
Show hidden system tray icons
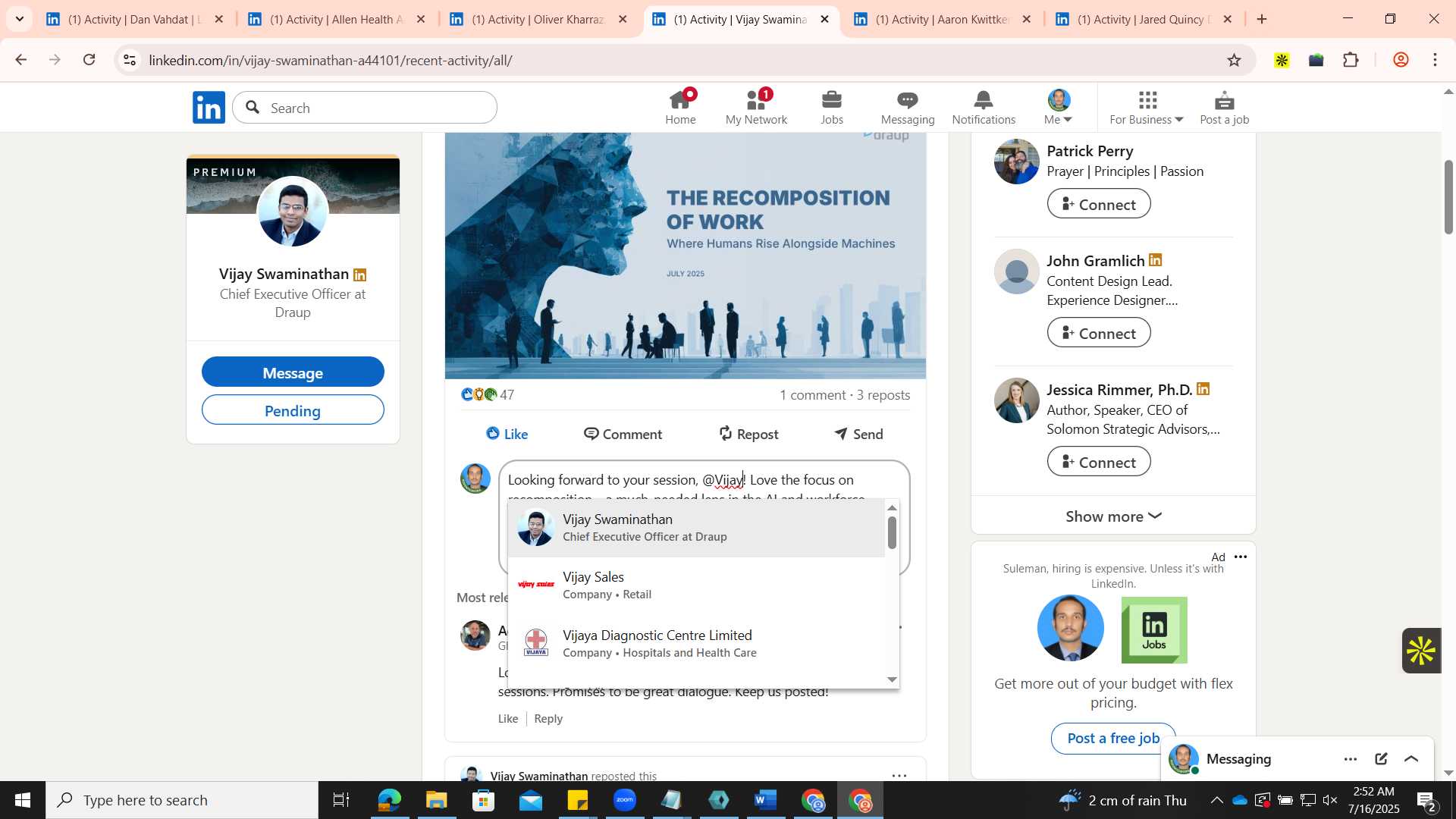click(x=1216, y=800)
